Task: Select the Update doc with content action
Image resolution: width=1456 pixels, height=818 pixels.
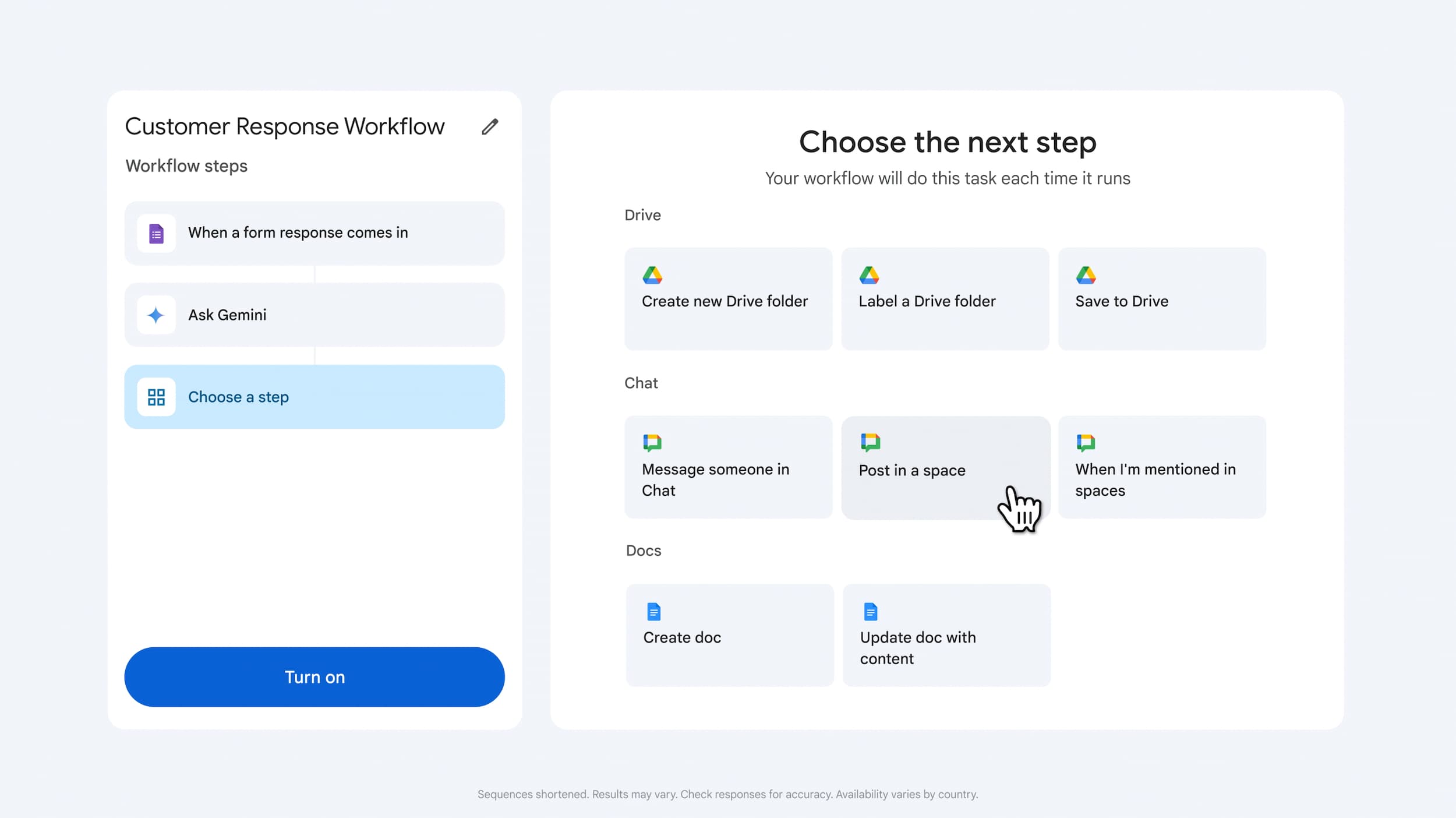Action: 946,635
